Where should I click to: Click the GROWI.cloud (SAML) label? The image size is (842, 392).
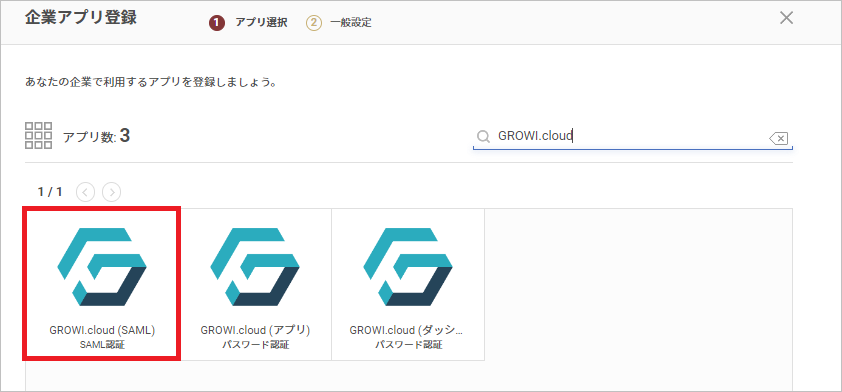pyautogui.click(x=102, y=331)
